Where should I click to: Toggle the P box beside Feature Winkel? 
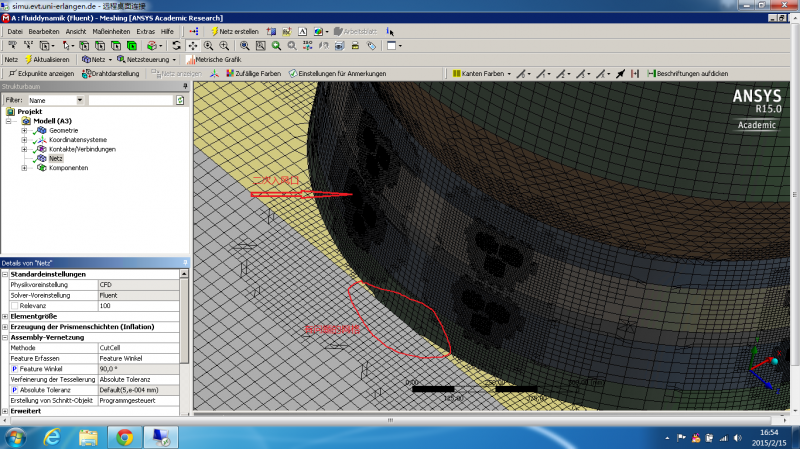coord(14,369)
